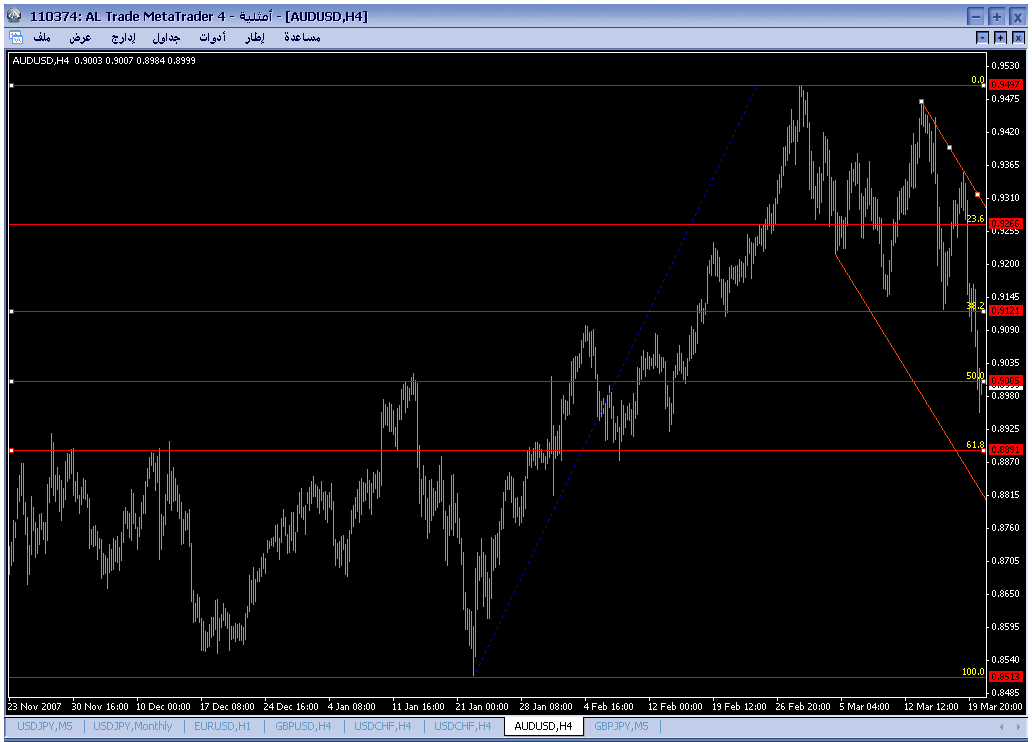
Task: Switch to the USDJPY,M5 chart tab
Action: (45, 726)
